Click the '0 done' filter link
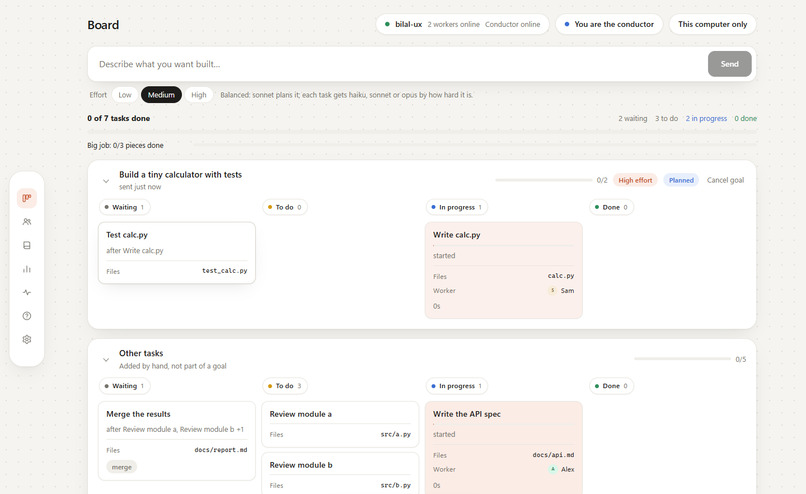 tap(745, 118)
